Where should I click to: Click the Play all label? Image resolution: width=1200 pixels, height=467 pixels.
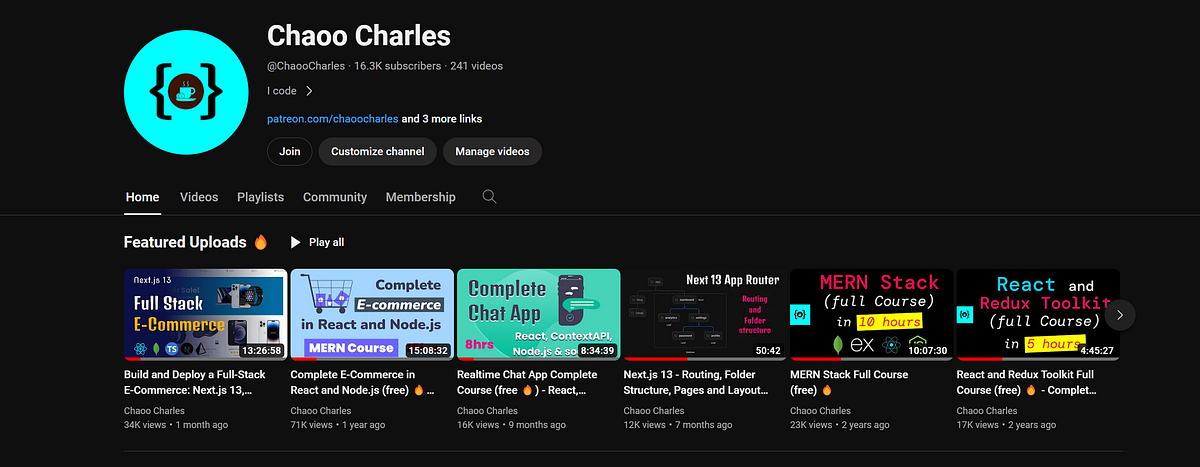point(326,242)
